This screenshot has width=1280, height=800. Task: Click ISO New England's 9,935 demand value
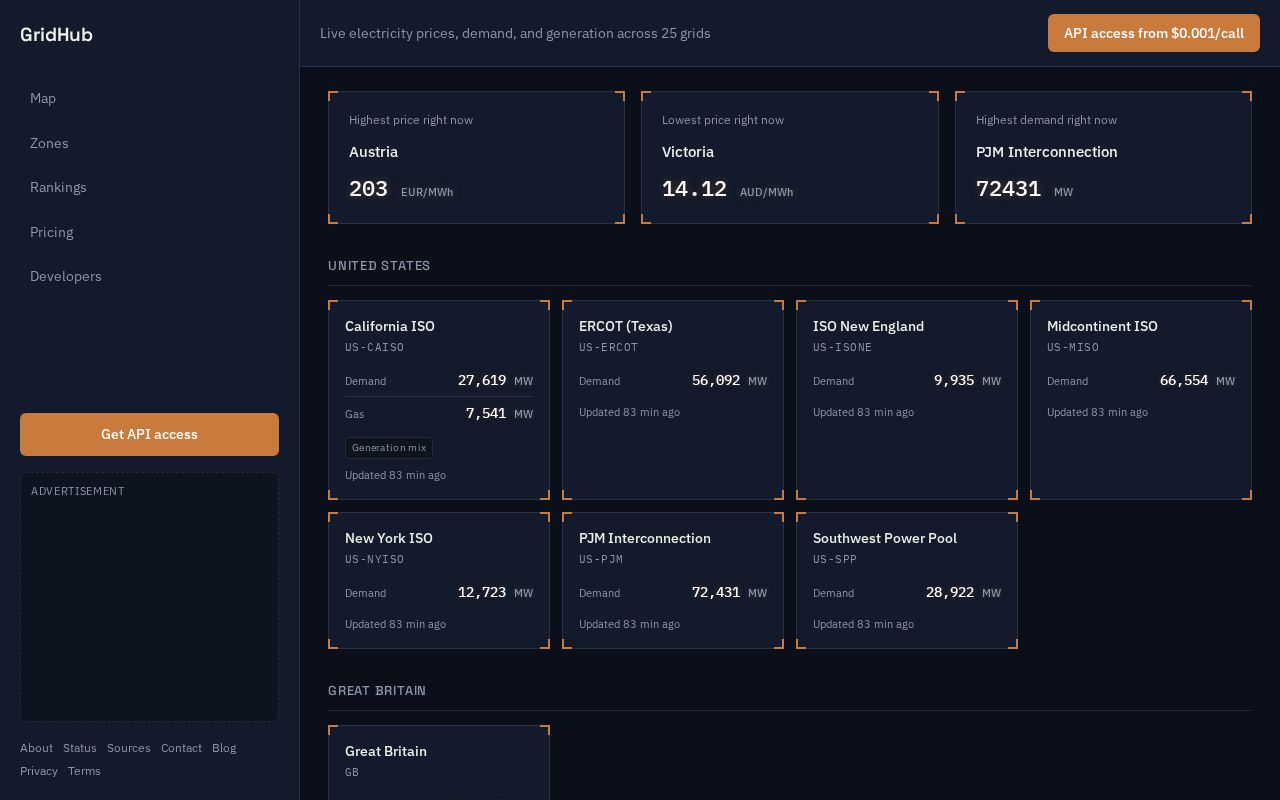click(954, 381)
